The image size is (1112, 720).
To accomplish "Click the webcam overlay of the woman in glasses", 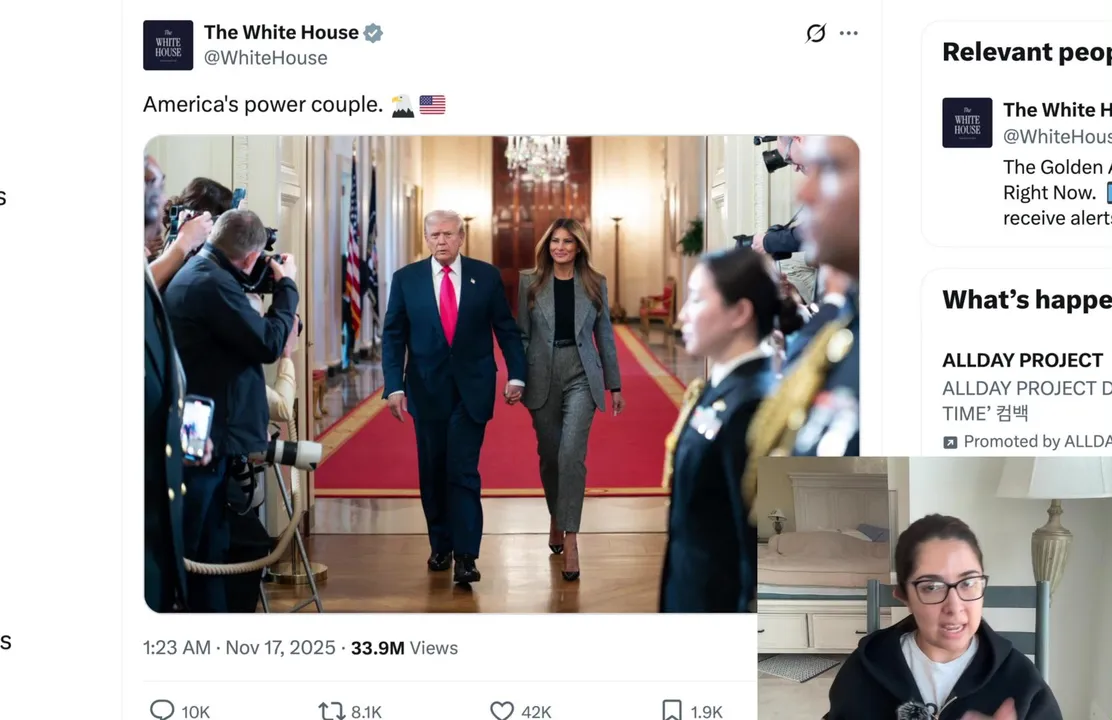I will point(935,588).
